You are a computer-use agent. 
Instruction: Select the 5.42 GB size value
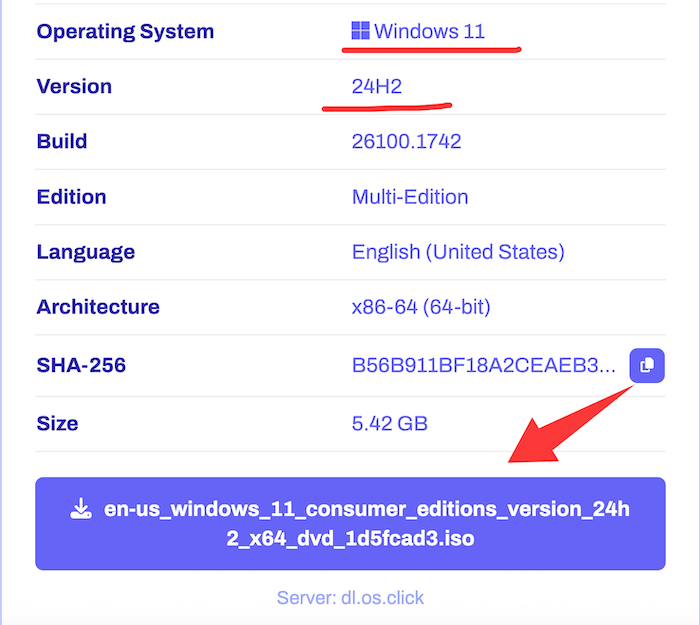389,423
